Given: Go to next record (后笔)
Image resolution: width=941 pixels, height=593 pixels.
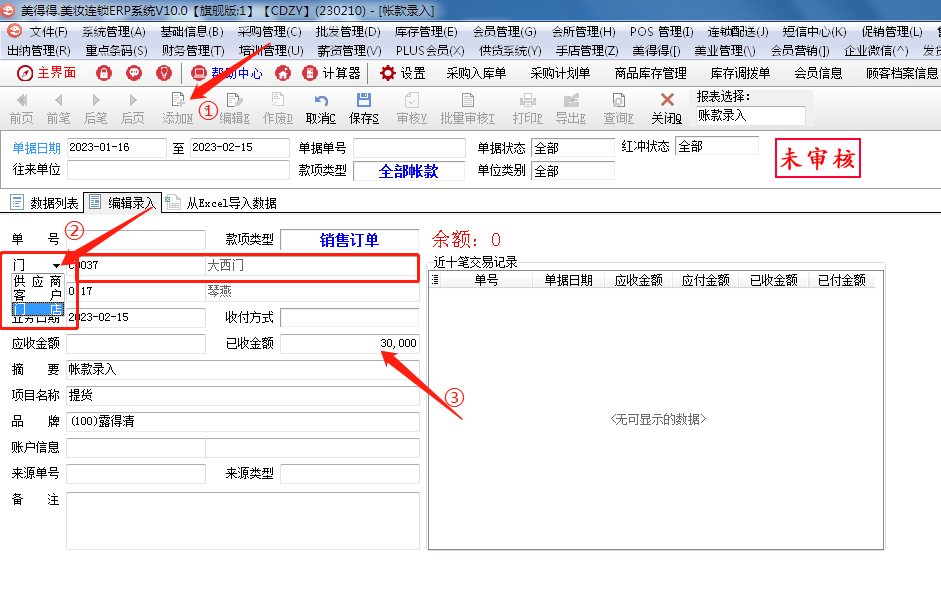Looking at the screenshot, I should point(95,109).
